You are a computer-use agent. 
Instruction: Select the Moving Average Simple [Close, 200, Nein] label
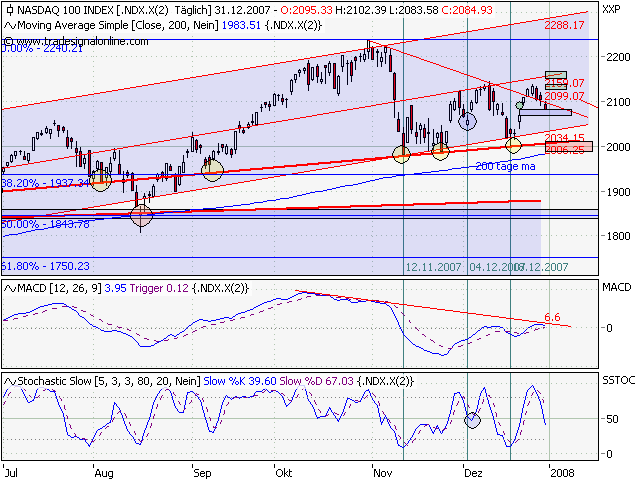pos(118,25)
